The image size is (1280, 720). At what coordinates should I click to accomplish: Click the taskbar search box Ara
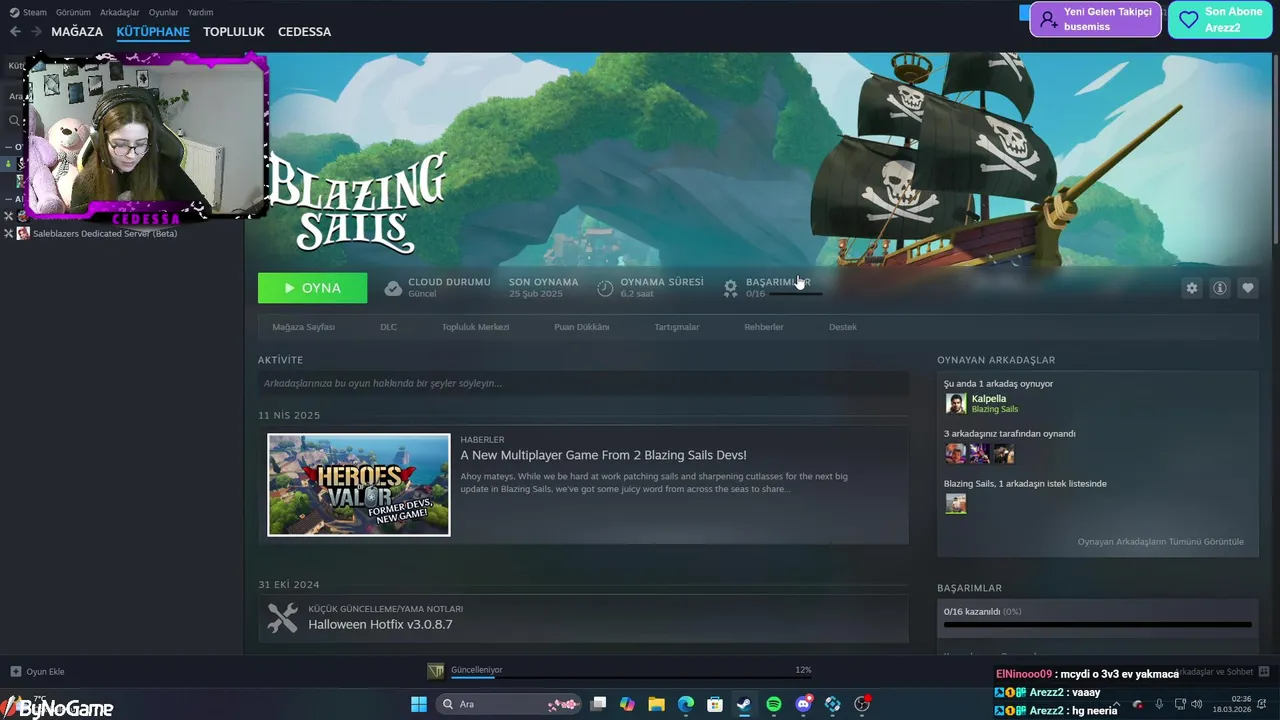click(510, 704)
